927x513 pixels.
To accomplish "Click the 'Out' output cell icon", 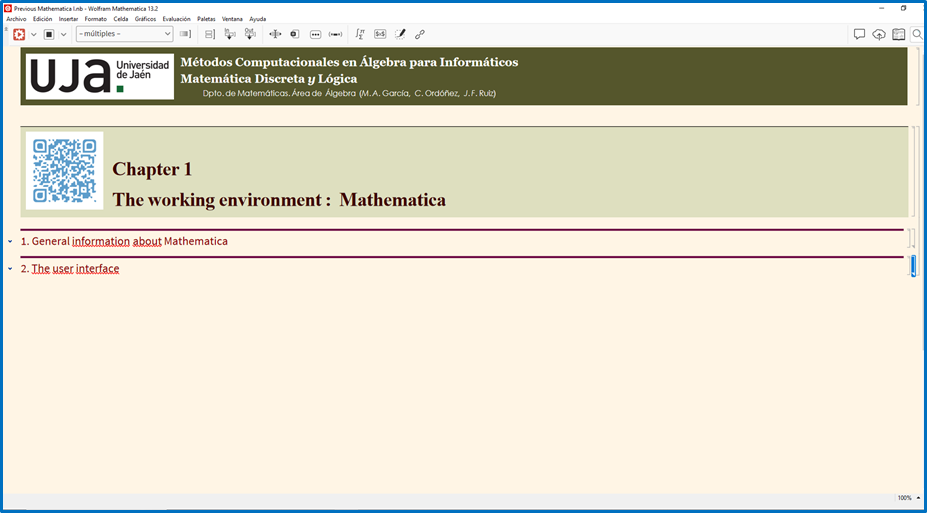I will pos(250,34).
